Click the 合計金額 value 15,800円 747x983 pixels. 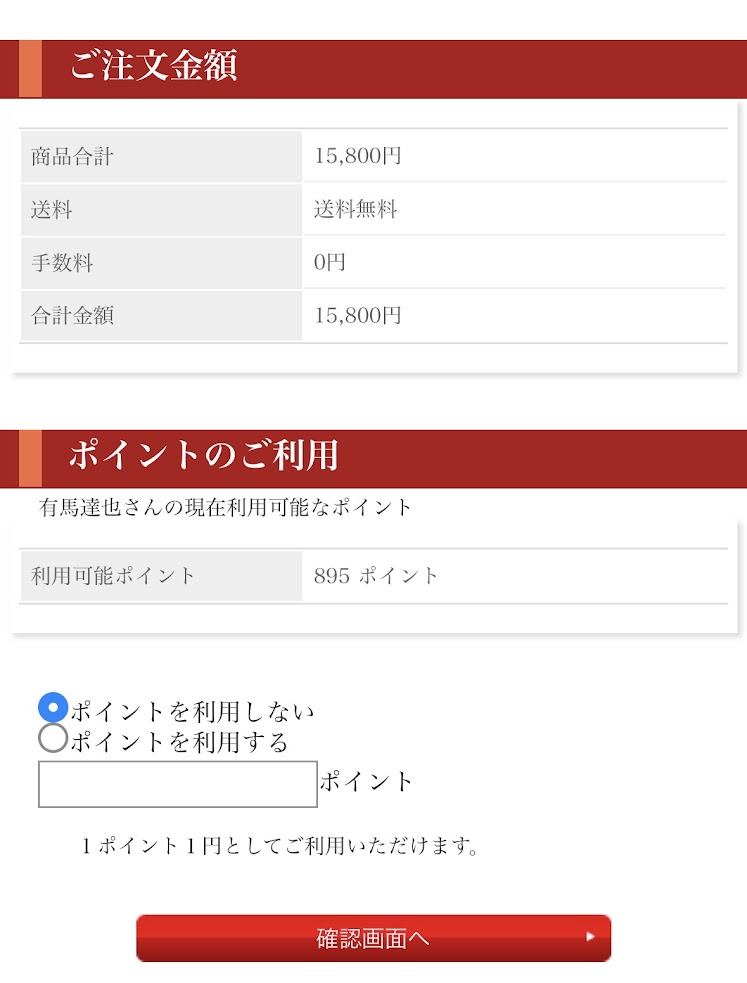[358, 315]
